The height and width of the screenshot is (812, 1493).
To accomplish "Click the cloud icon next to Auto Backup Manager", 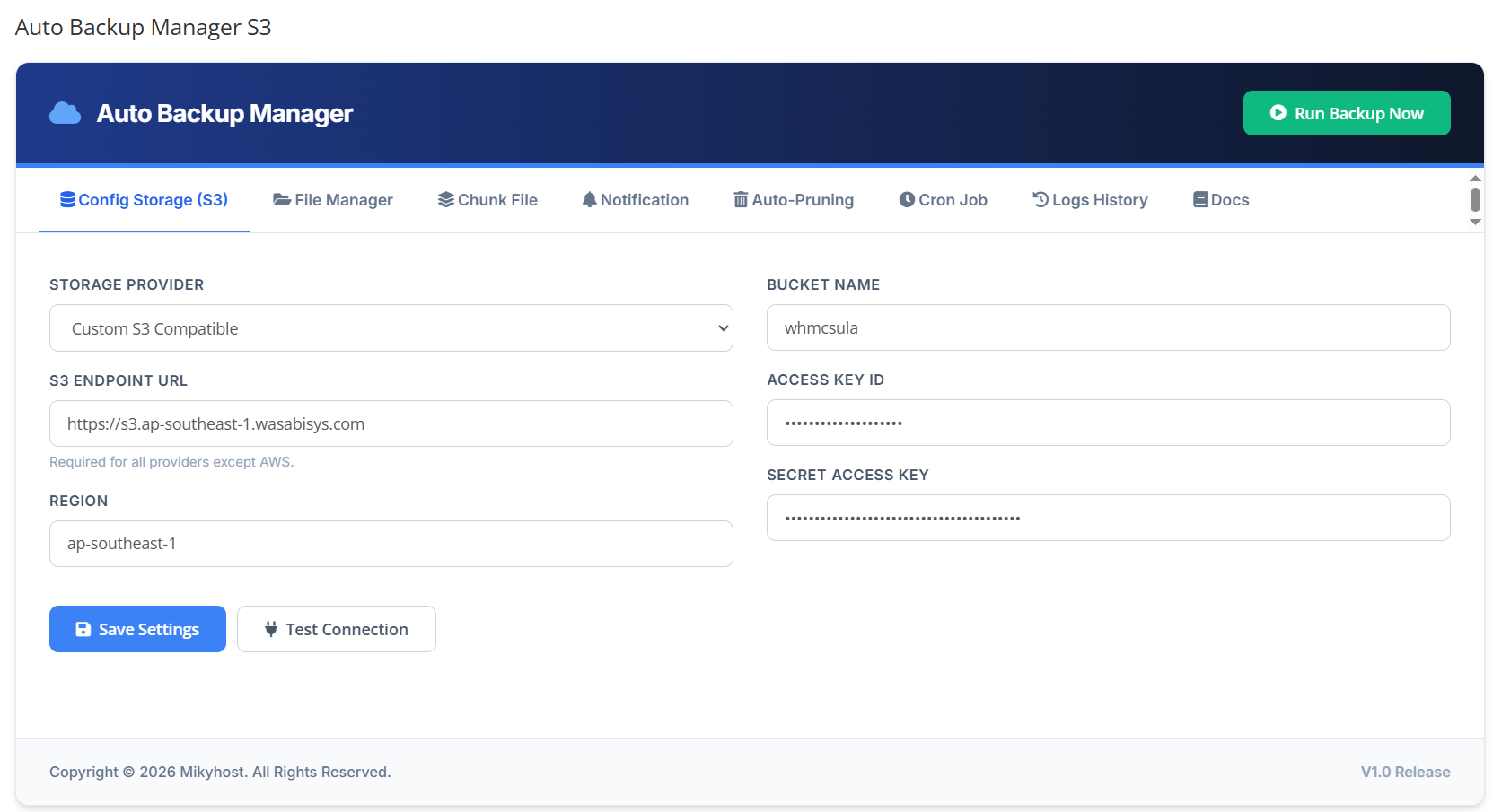I will point(65,113).
